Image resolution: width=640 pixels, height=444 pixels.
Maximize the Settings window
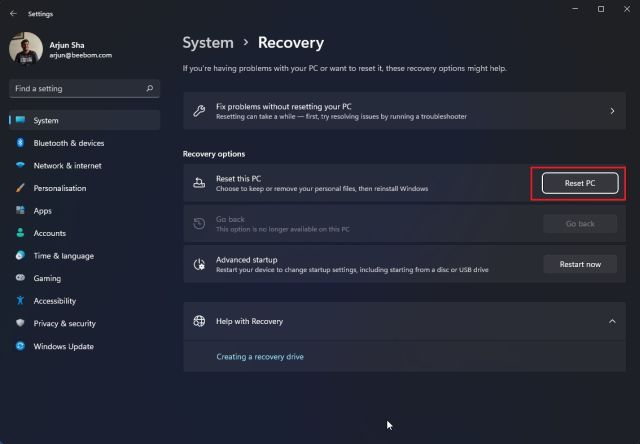pos(601,9)
